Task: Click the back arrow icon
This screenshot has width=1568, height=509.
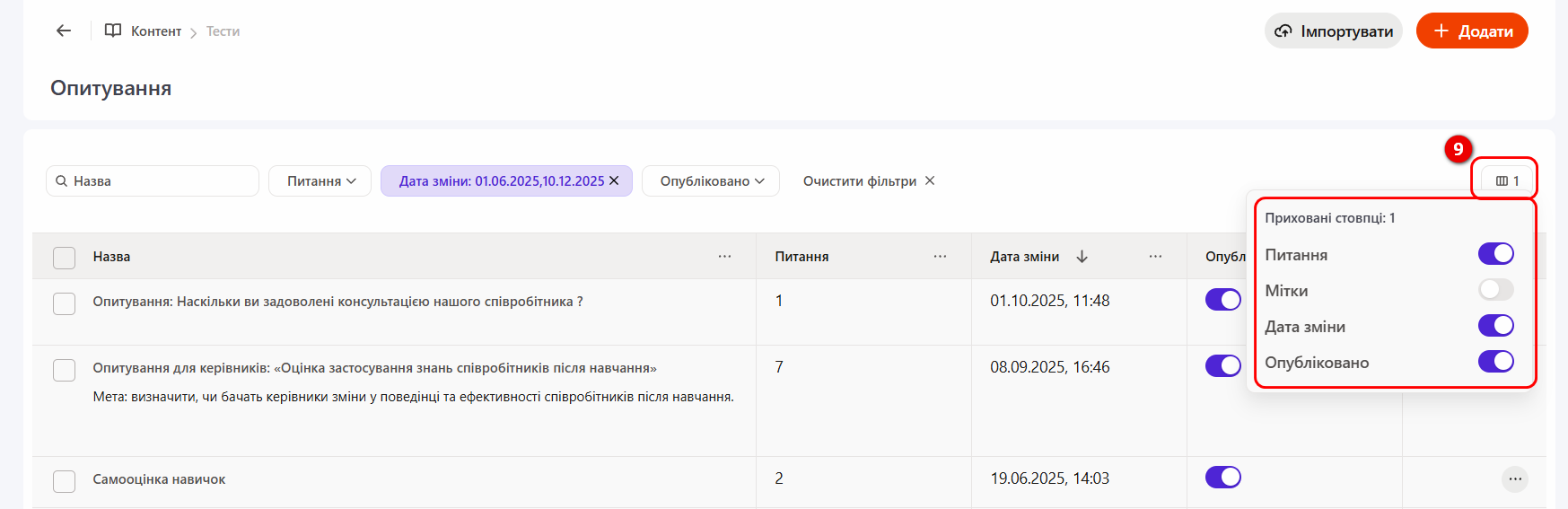Action: 63,31
